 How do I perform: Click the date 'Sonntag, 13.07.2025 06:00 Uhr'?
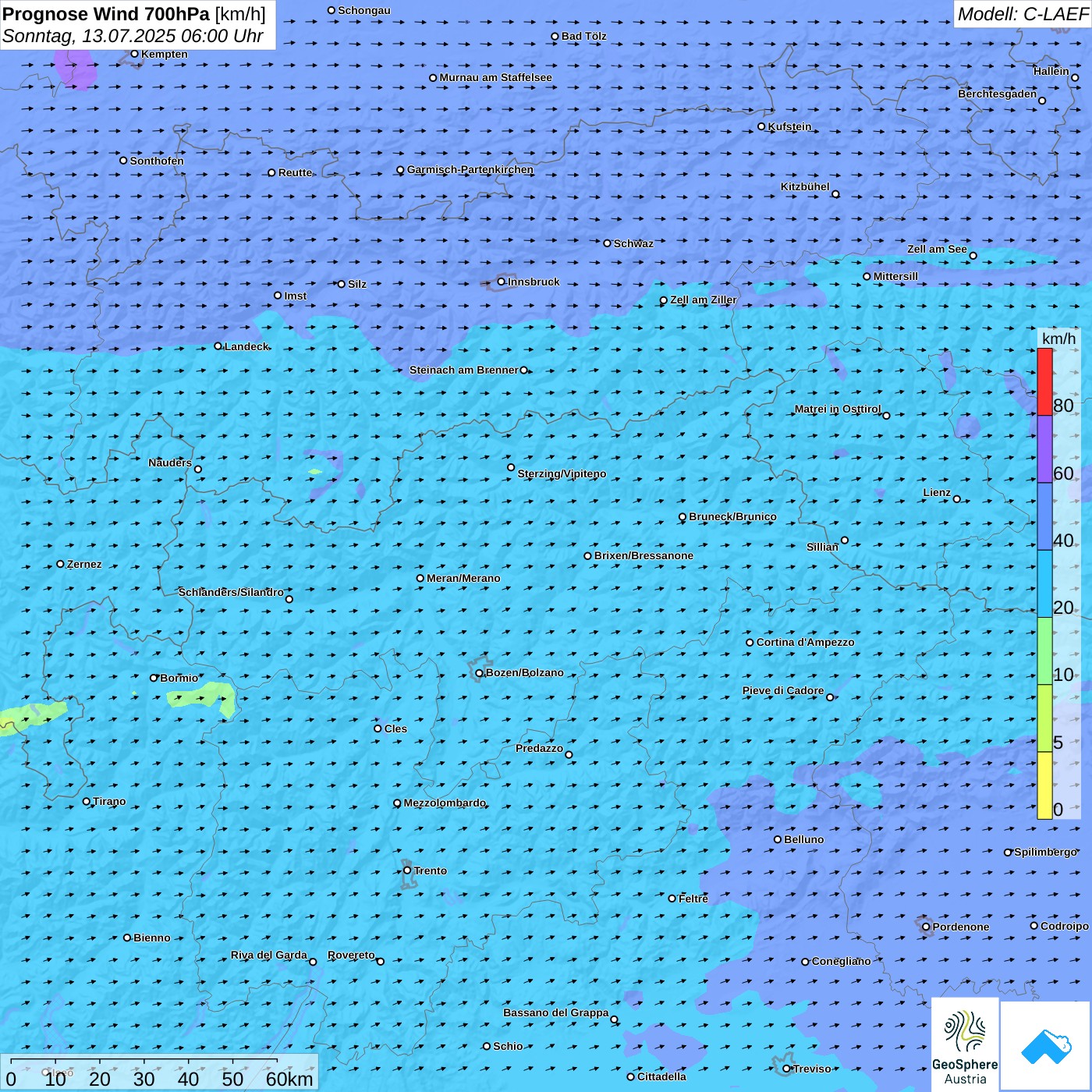pyautogui.click(x=133, y=36)
